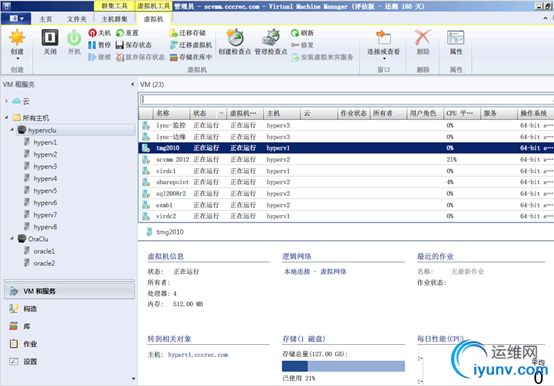The image size is (554, 386).
Task: Click in the VM search filter box
Action: (x=346, y=100)
